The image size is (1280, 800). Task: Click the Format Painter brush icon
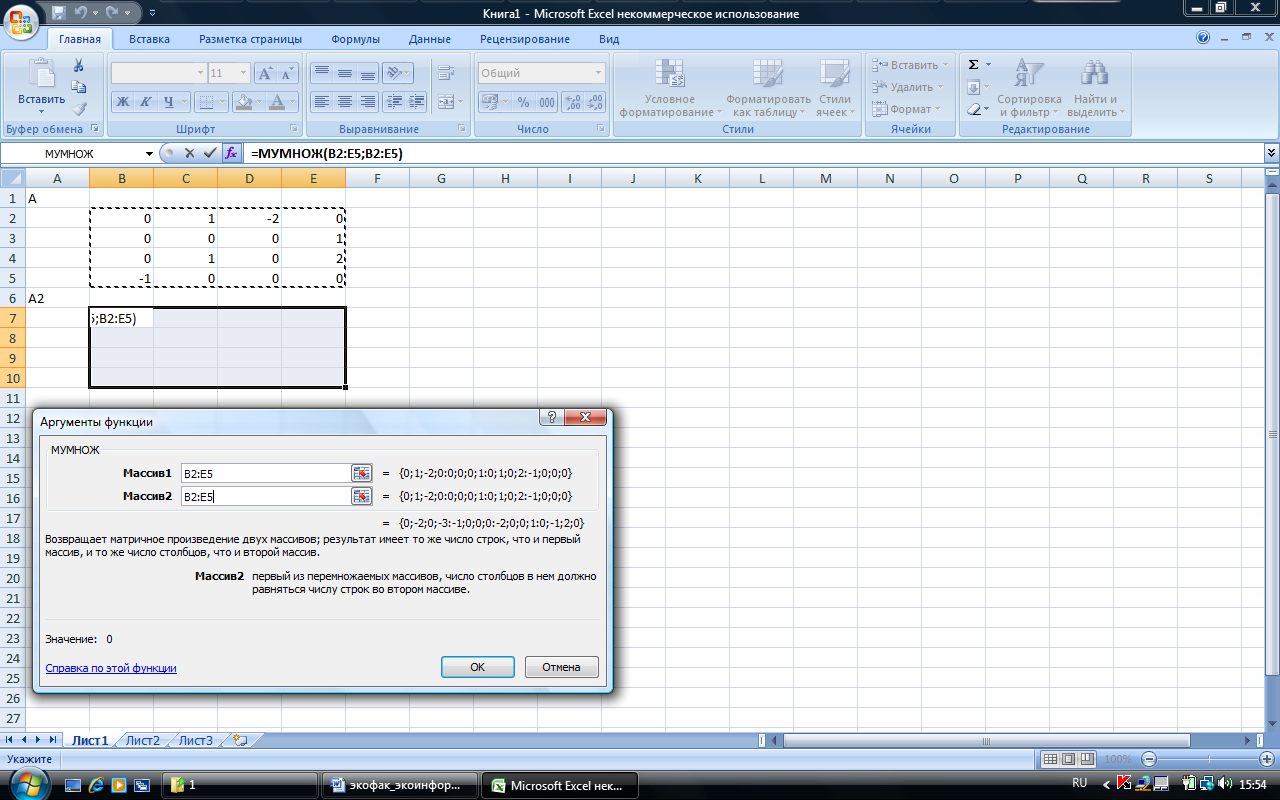79,109
